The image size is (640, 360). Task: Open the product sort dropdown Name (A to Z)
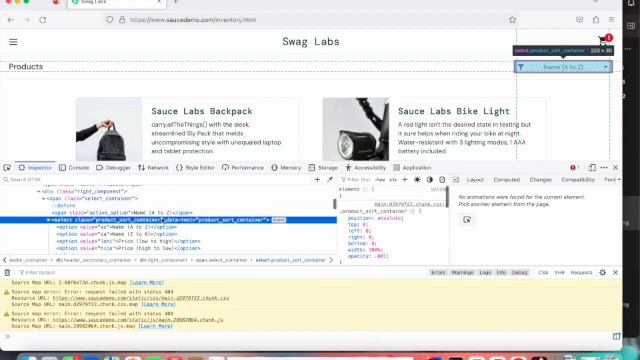(563, 67)
